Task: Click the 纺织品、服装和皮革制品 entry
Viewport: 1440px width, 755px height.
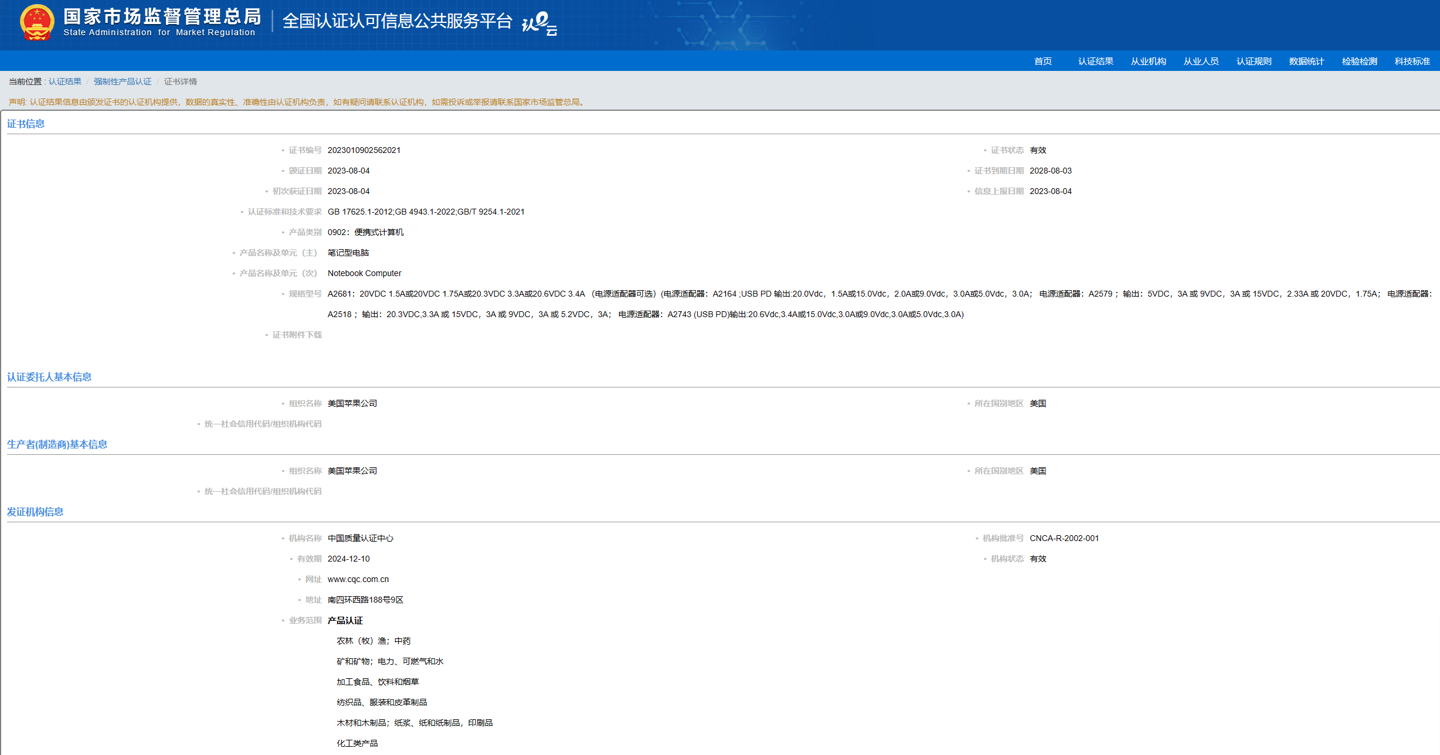Action: click(382, 703)
